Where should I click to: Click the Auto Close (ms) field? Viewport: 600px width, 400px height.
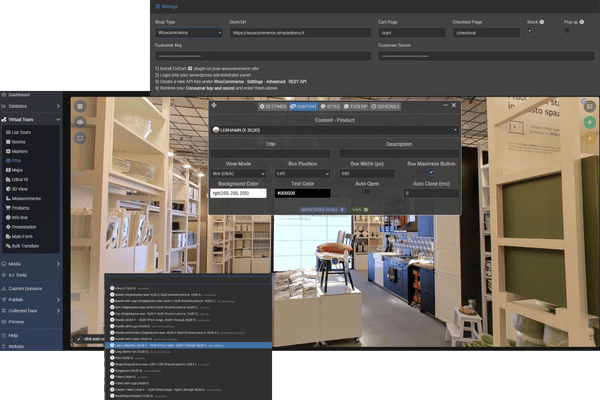(431, 193)
